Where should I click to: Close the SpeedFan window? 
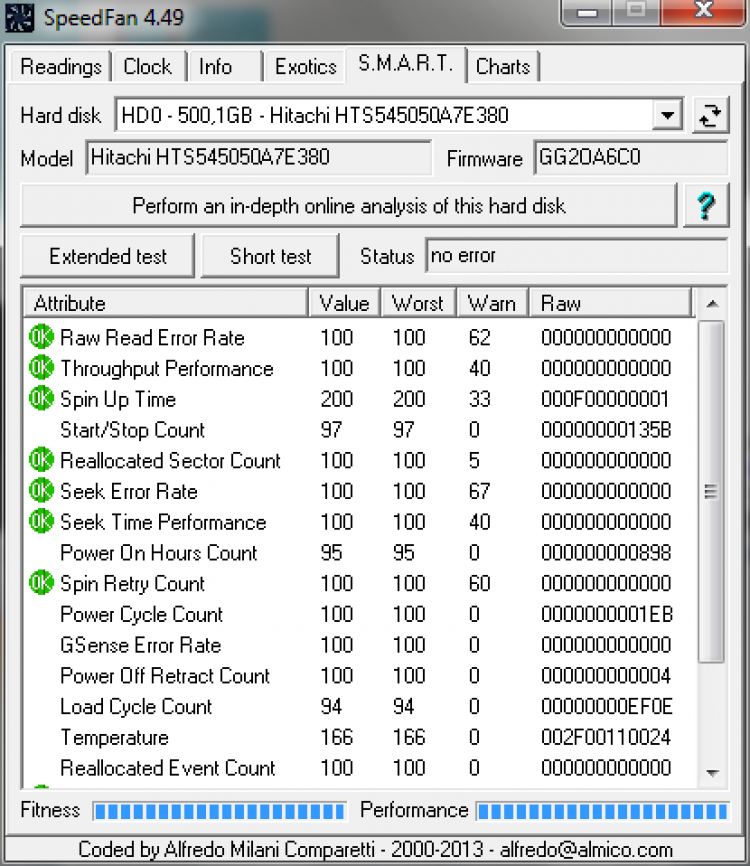[704, 11]
